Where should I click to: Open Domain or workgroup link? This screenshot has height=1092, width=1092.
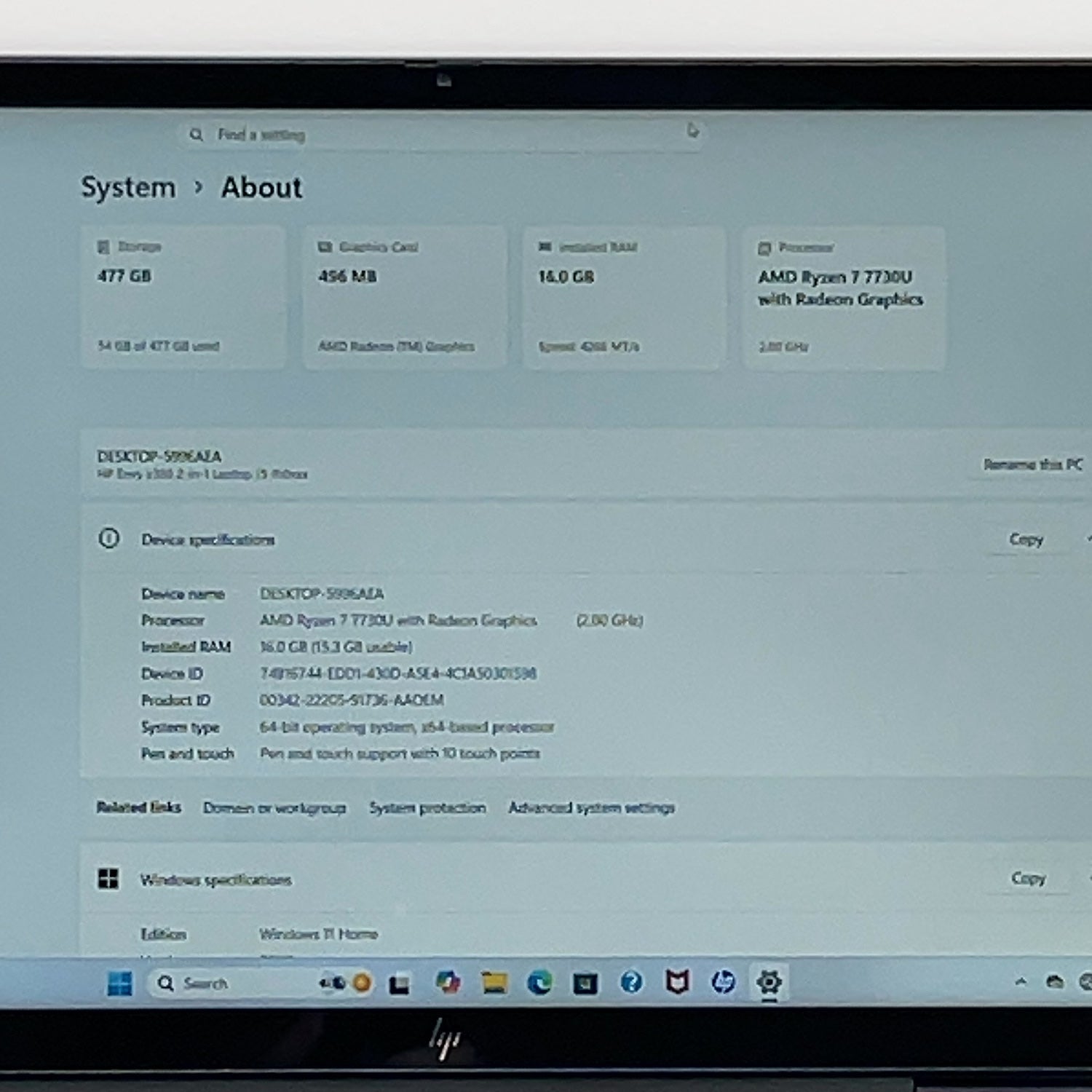click(274, 808)
